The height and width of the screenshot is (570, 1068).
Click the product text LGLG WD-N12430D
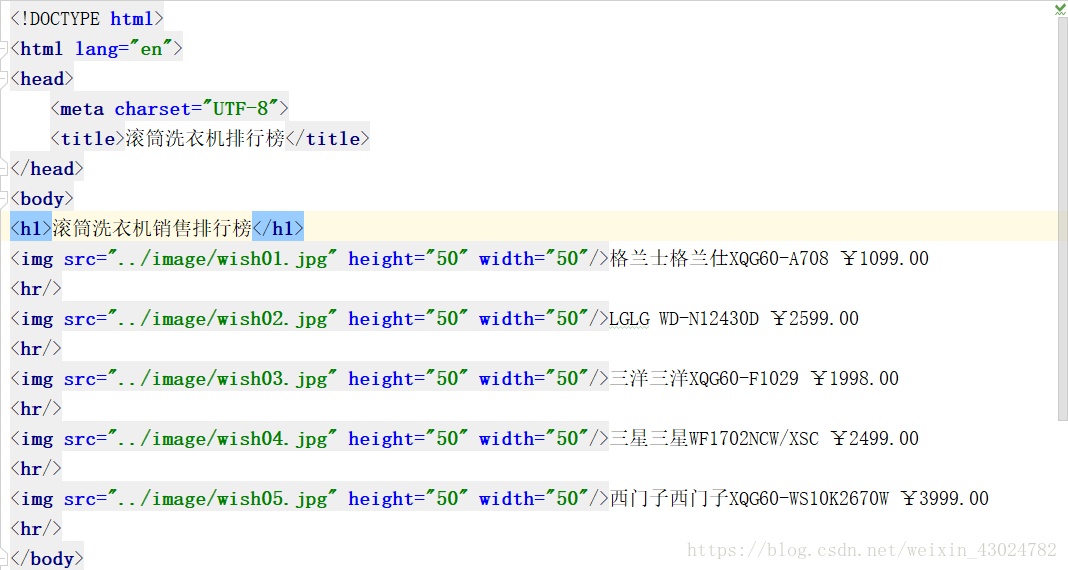[x=684, y=319]
